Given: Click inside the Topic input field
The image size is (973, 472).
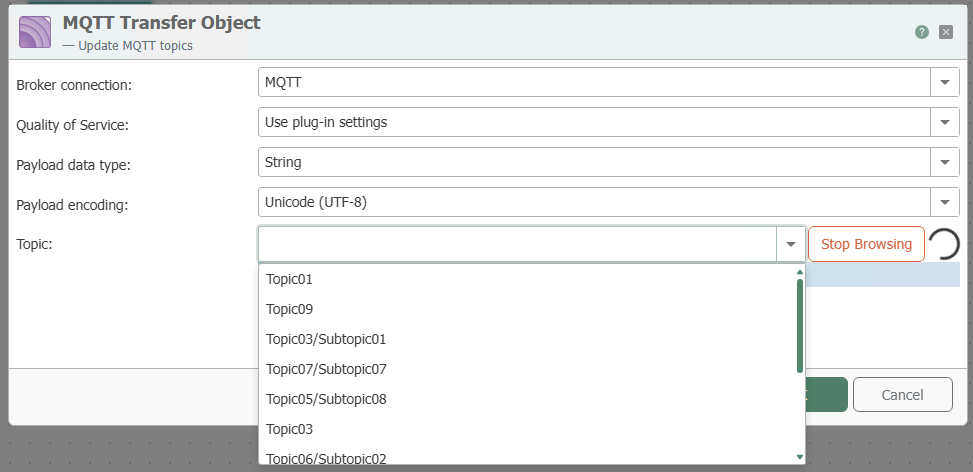Looking at the screenshot, I should tap(518, 244).
